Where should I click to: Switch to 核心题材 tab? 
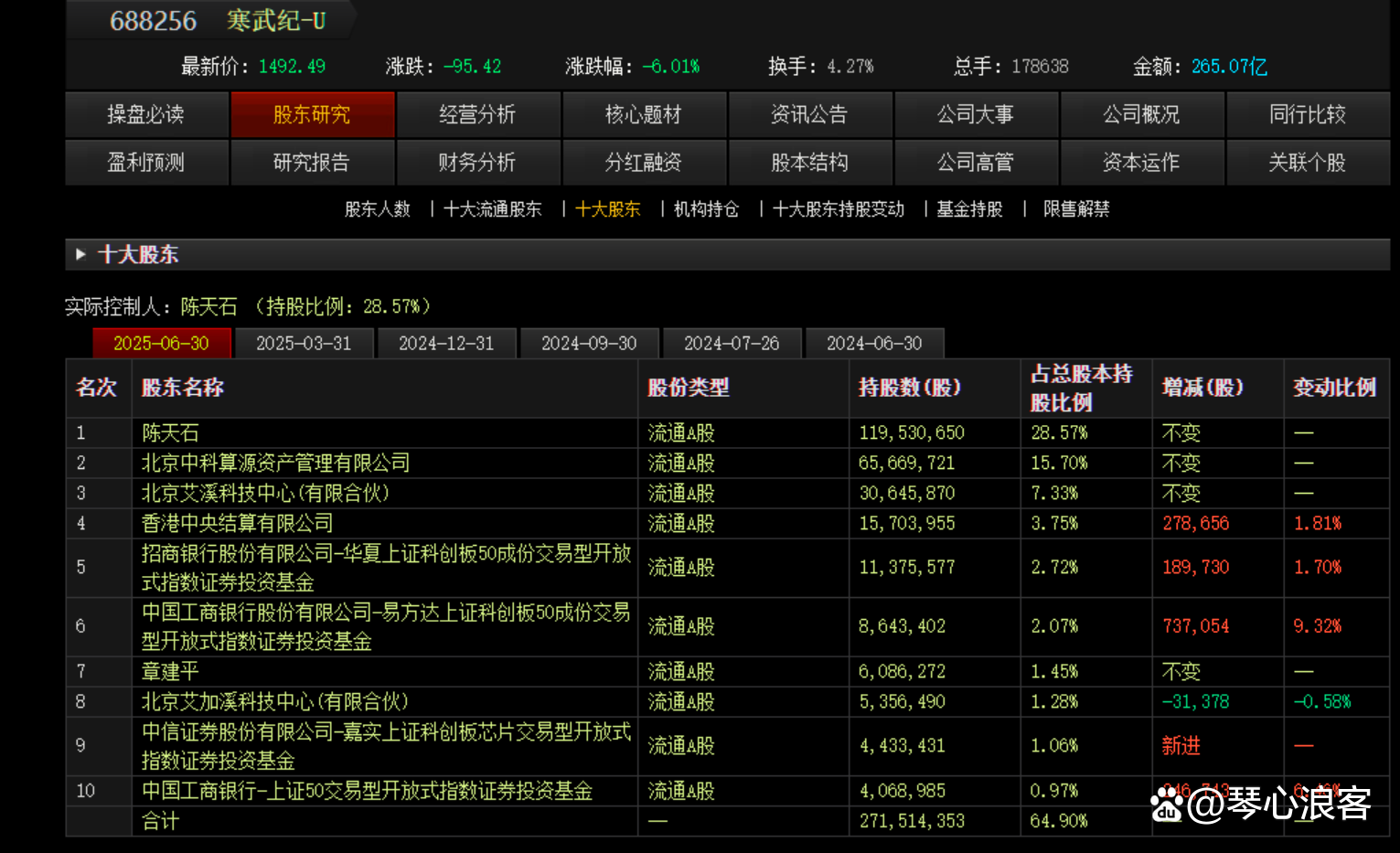(644, 114)
